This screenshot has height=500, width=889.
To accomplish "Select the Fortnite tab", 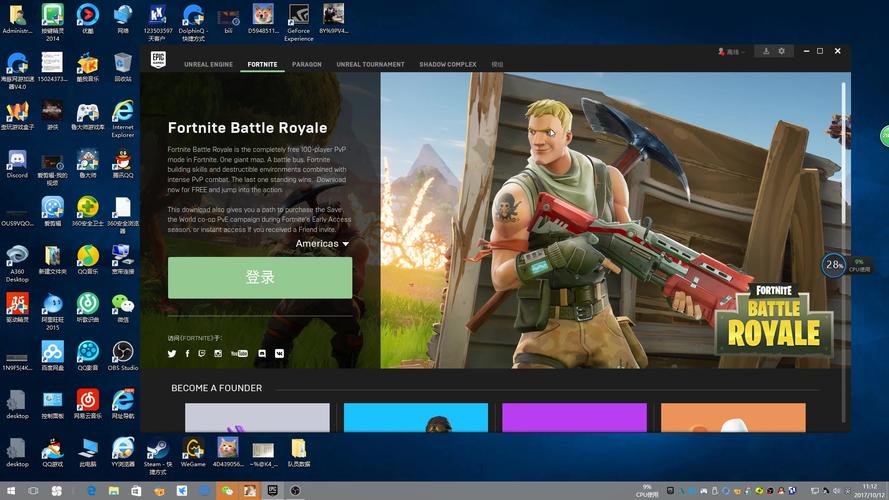I will pyautogui.click(x=263, y=65).
